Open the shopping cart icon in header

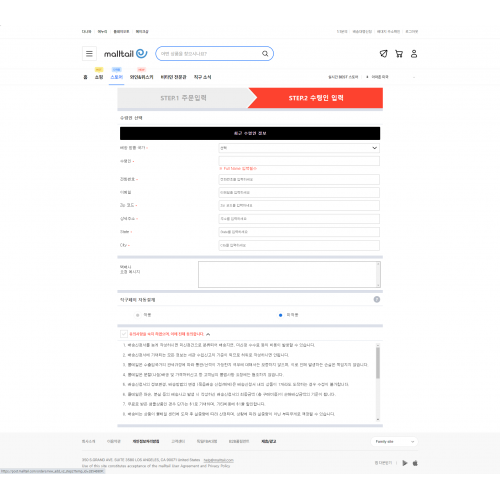[x=399, y=54]
